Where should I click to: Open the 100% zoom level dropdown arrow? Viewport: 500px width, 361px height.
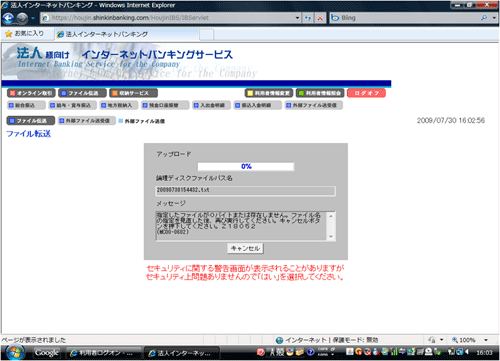(x=486, y=340)
